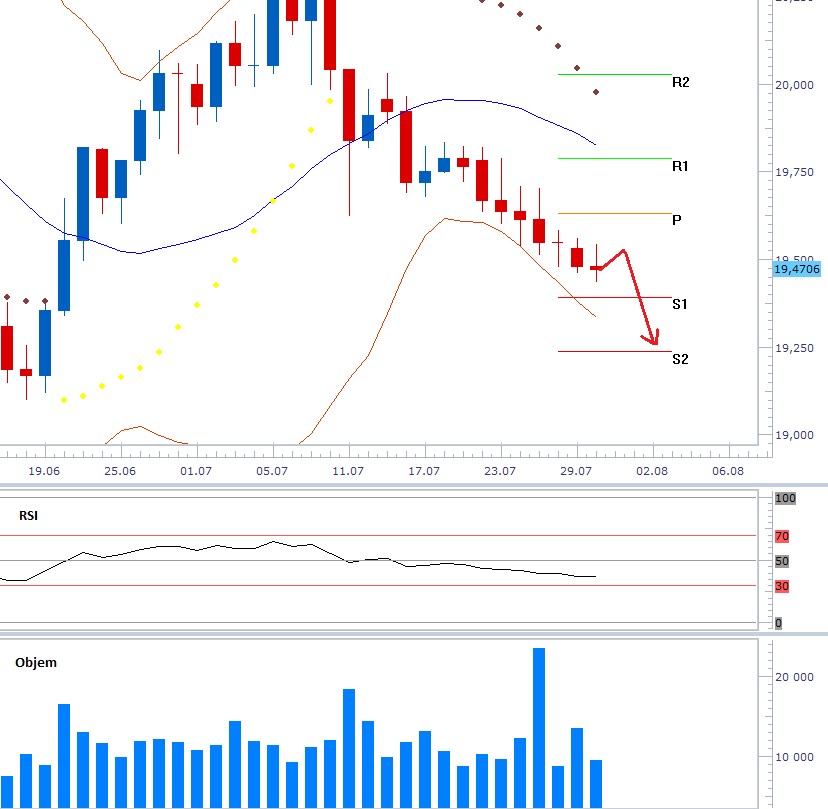828x809 pixels.
Task: Click the 23.07 date axis label
Action: (x=500, y=471)
